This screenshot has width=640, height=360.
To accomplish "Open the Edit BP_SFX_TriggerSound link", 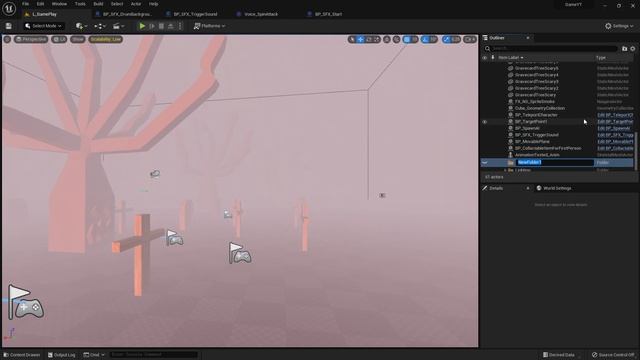I will pyautogui.click(x=615, y=135).
